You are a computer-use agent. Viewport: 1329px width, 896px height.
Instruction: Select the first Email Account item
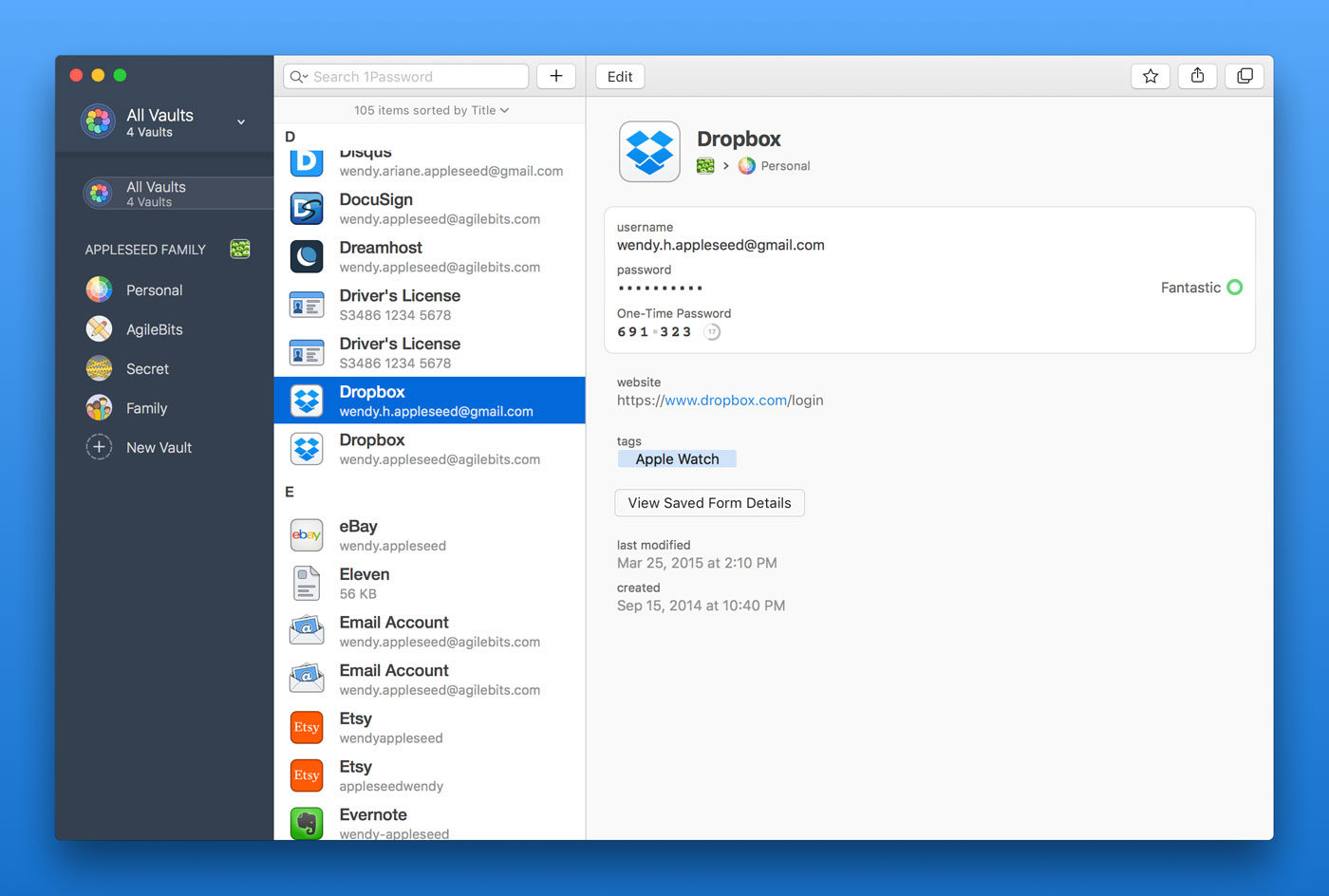(x=430, y=631)
